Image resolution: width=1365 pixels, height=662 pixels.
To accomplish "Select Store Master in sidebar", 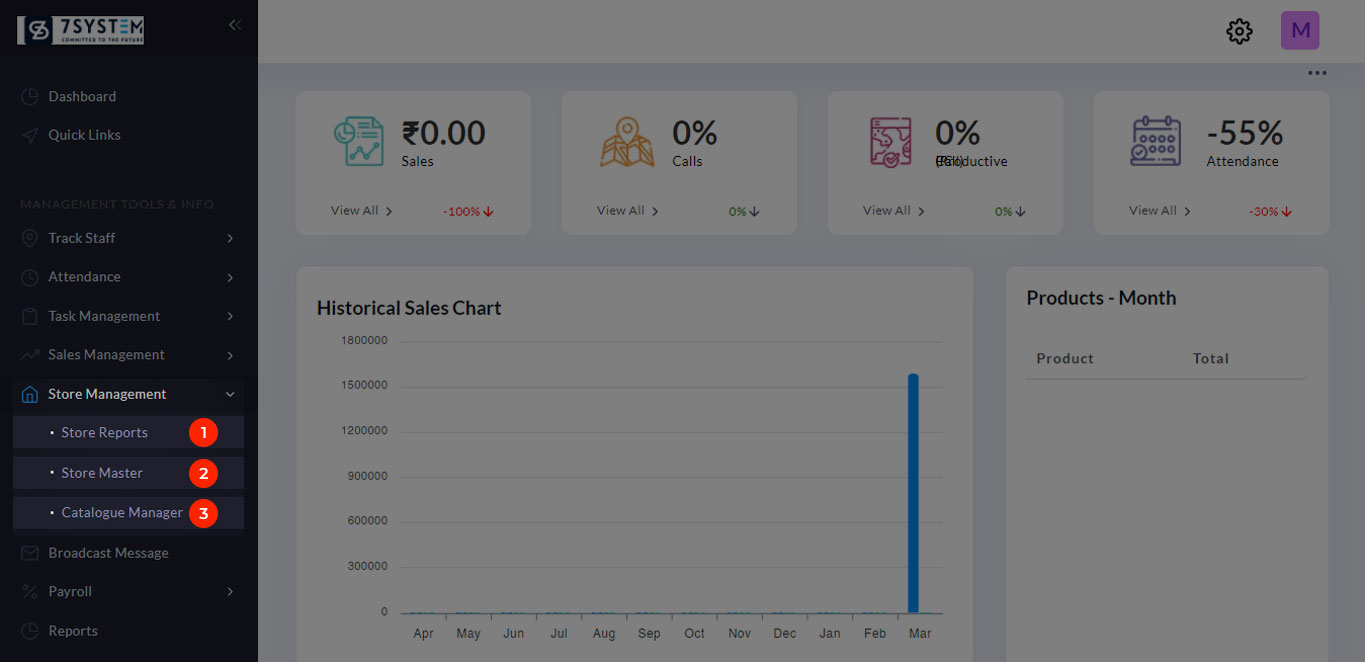I will [102, 473].
